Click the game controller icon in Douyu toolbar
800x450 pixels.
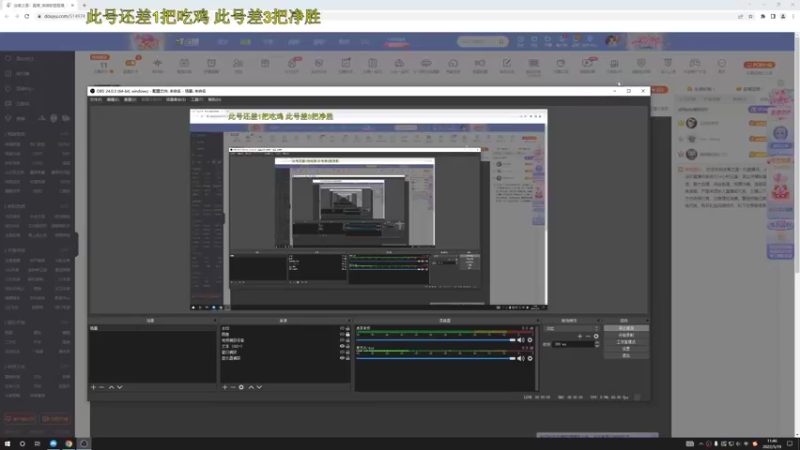click(x=694, y=64)
